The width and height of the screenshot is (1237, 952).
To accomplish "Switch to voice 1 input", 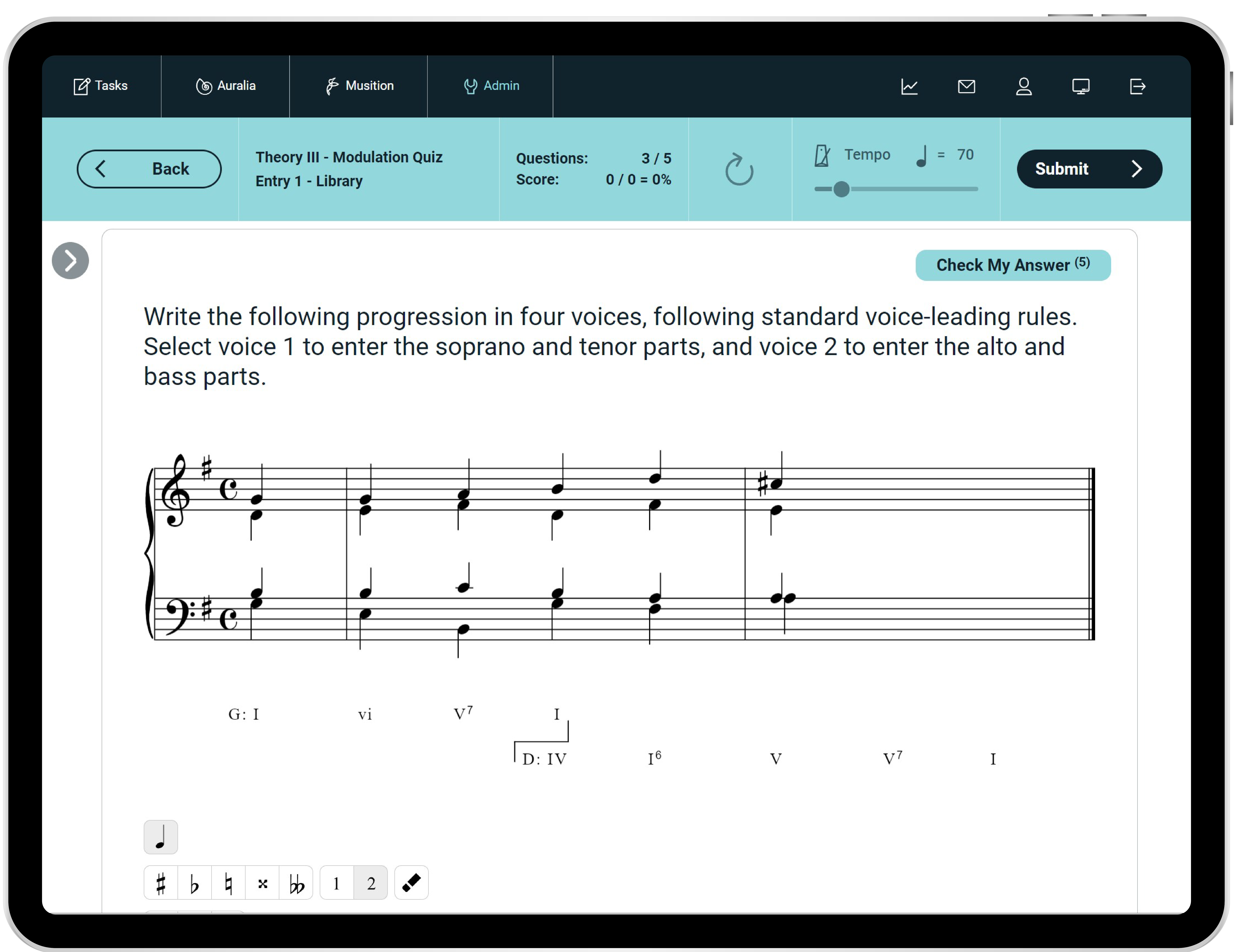I will click(x=336, y=883).
